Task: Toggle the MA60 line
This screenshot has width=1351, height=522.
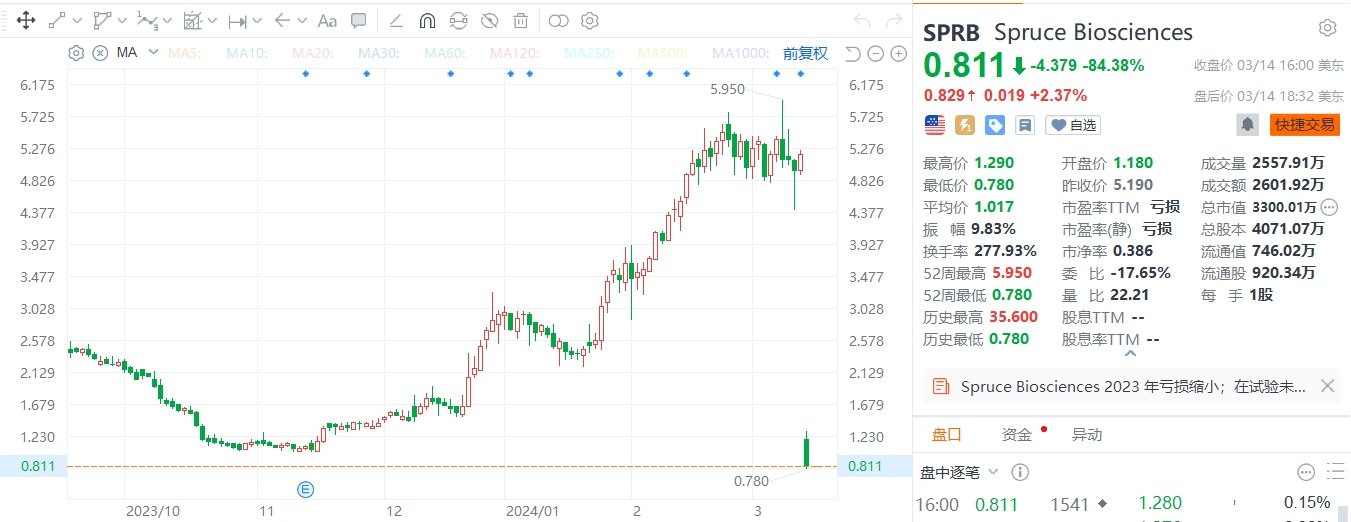Action: (446, 53)
